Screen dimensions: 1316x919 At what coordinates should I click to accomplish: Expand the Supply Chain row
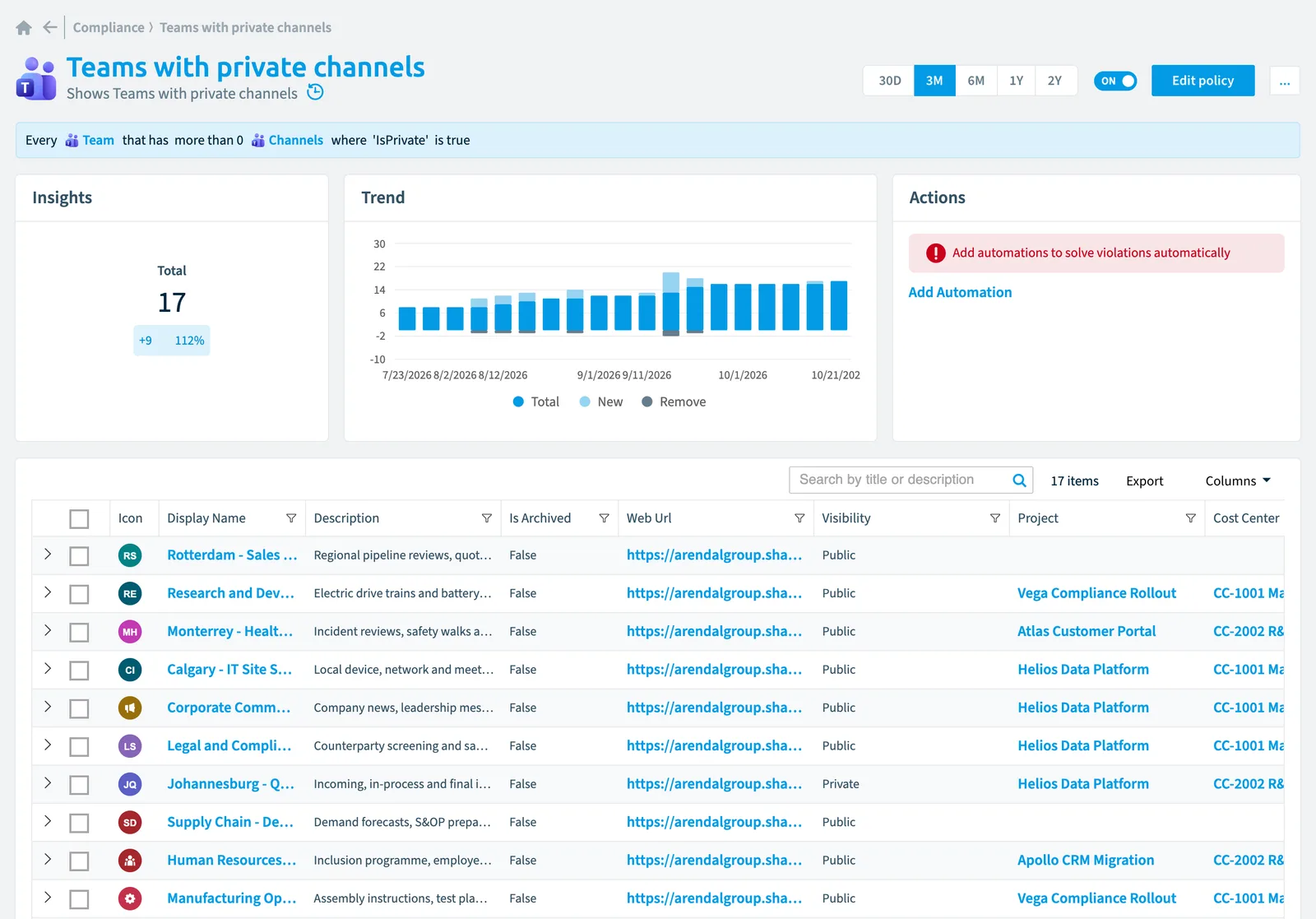48,821
